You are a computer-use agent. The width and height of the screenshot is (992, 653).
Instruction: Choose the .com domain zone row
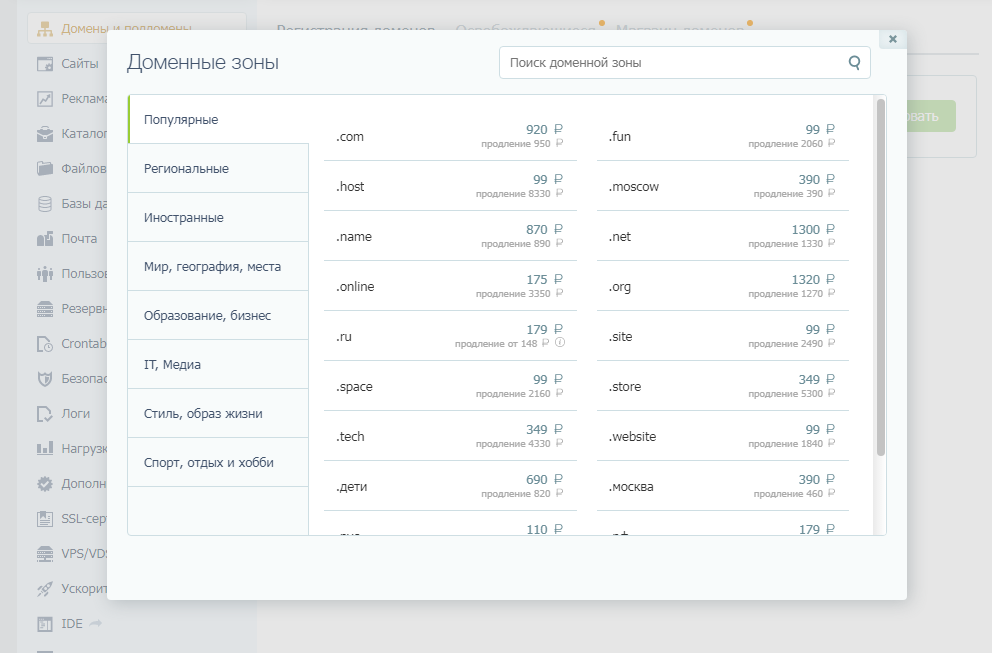450,136
